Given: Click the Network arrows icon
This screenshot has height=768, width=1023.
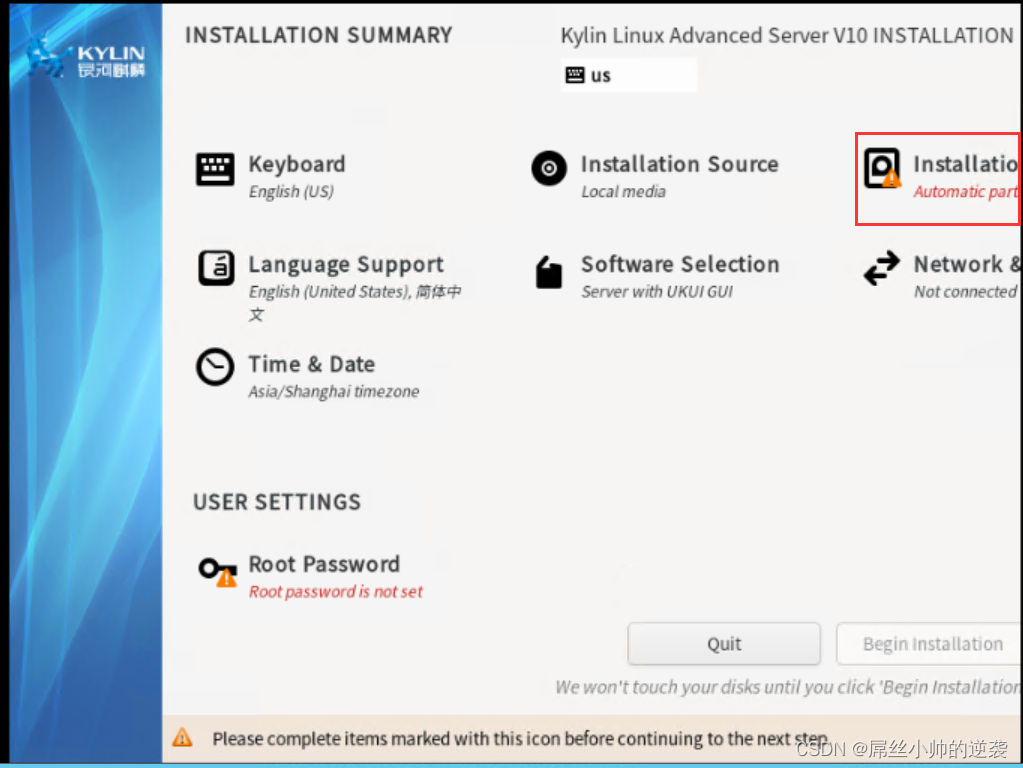Looking at the screenshot, I should click(x=881, y=269).
